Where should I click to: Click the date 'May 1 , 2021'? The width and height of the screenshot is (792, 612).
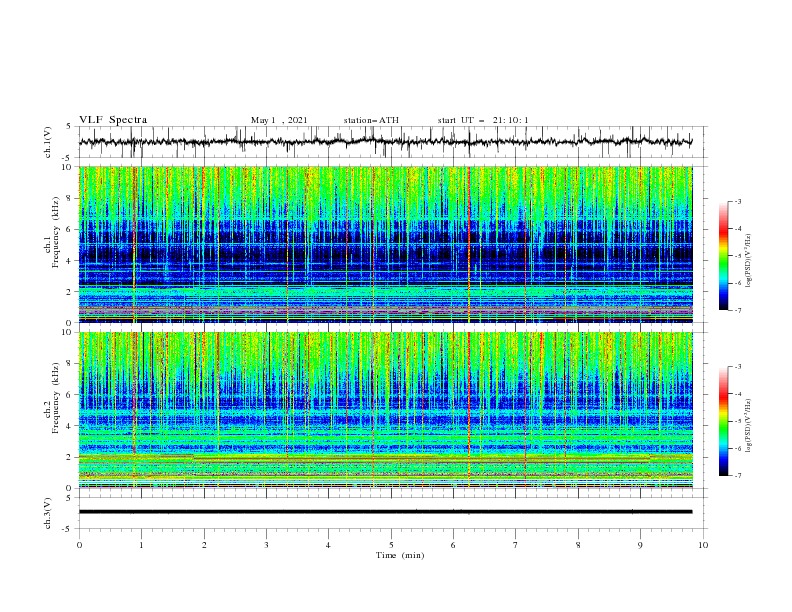[279, 120]
